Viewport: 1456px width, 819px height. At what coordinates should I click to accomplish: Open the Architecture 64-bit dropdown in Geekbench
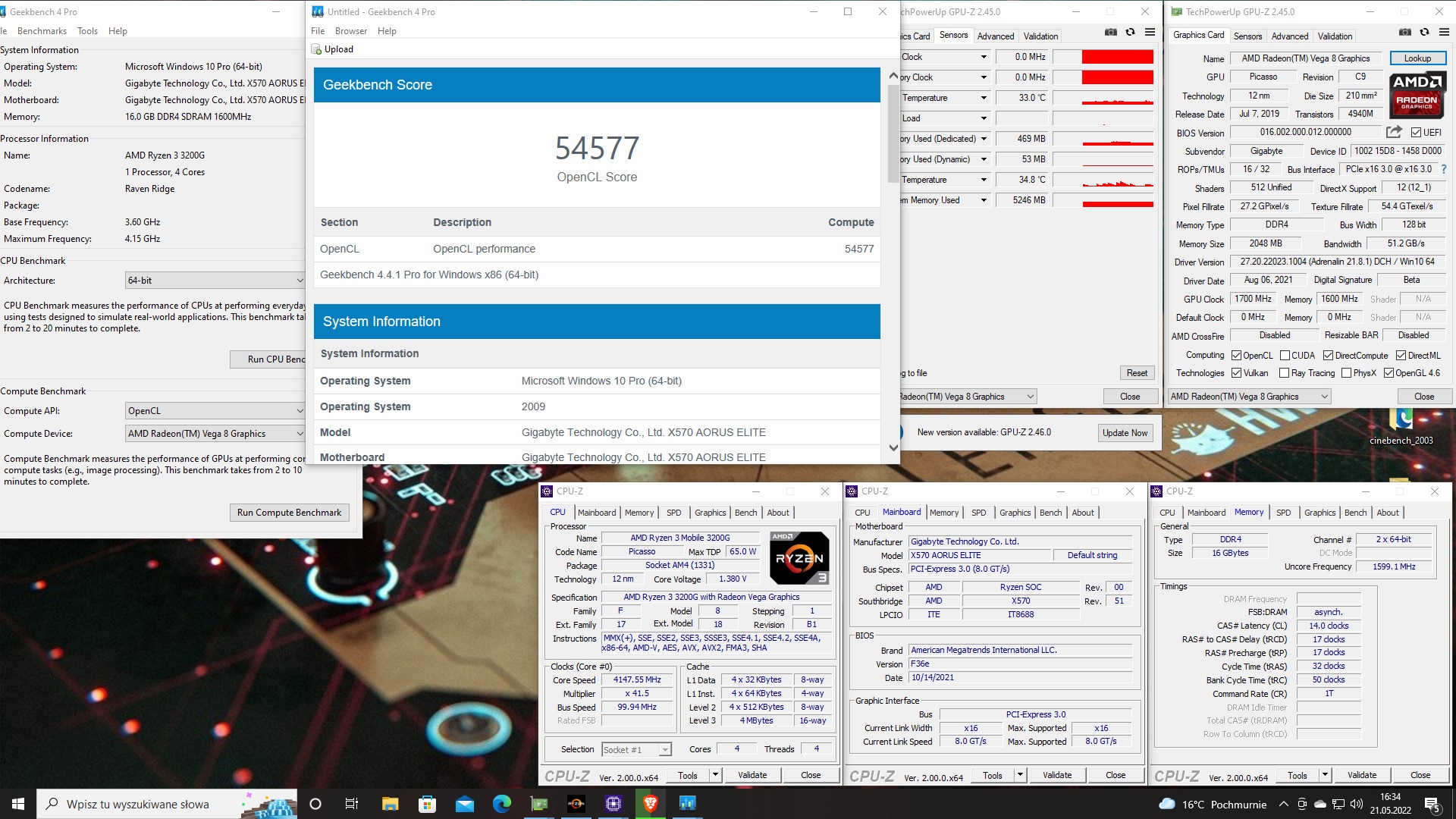(x=215, y=281)
